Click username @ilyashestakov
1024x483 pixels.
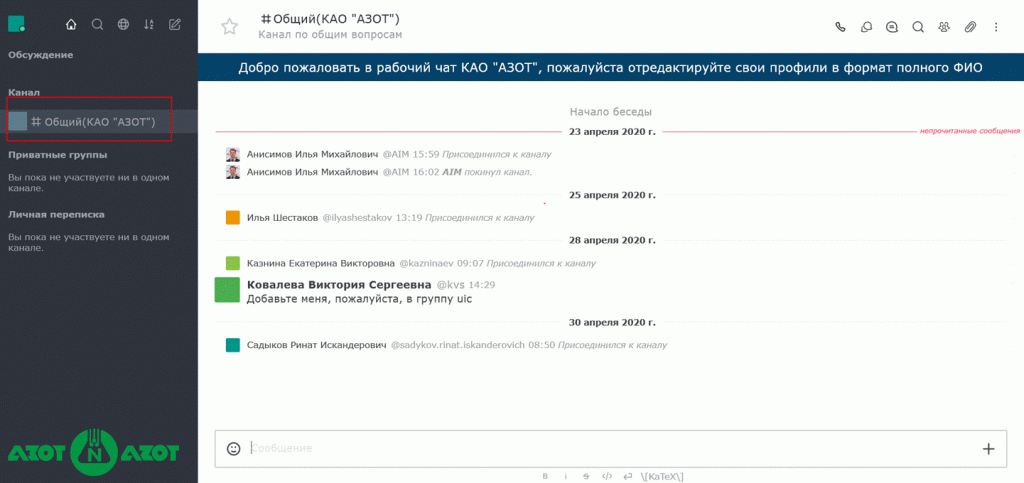pyautogui.click(x=357, y=218)
